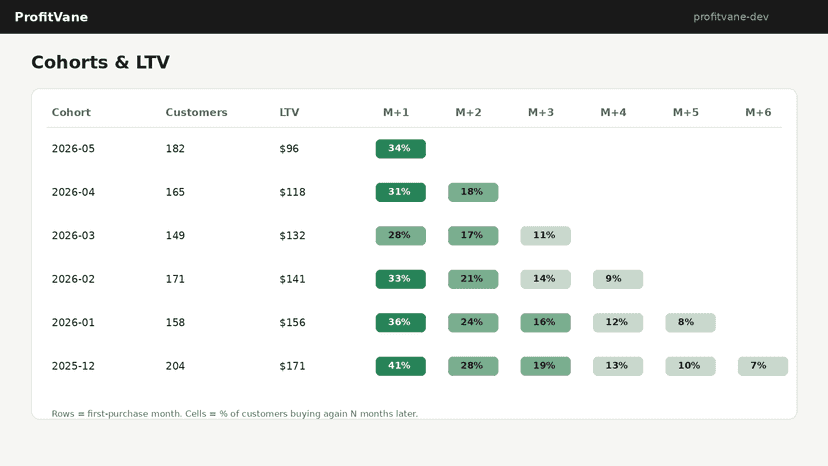Click the $118 LTV value
Image resolution: width=828 pixels, height=466 pixels.
click(292, 192)
